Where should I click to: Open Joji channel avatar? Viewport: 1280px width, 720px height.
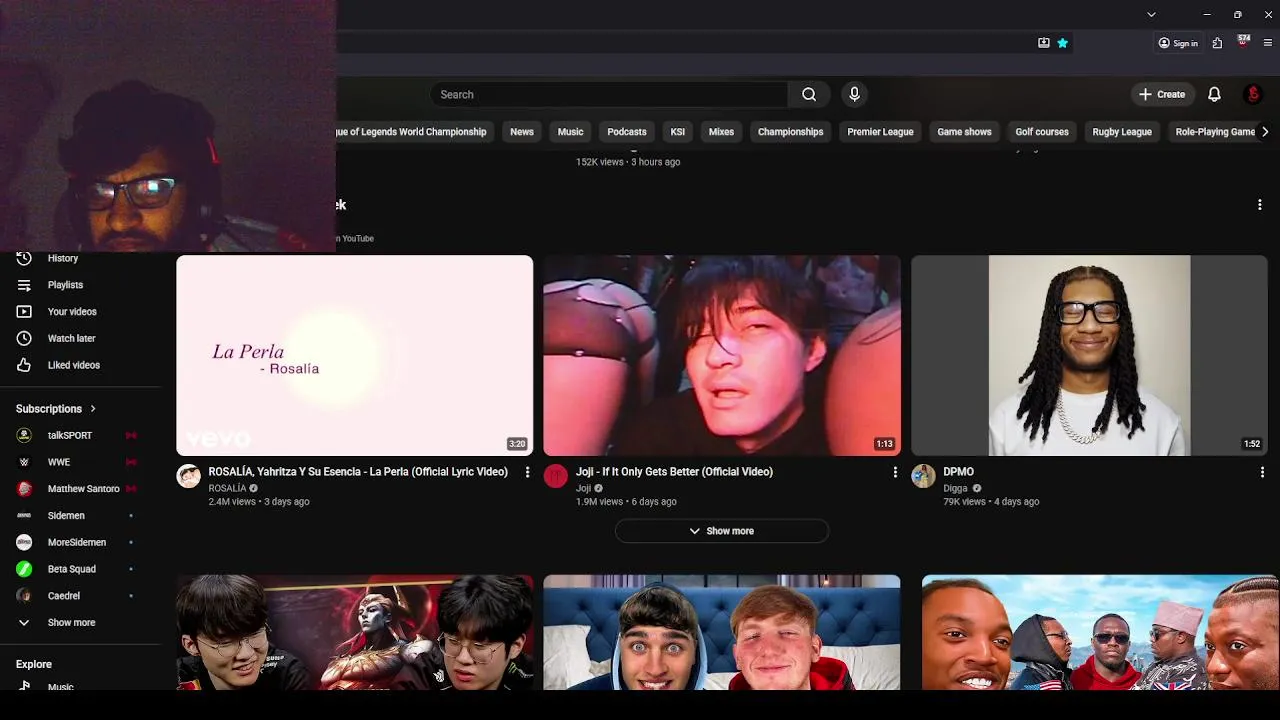coord(556,476)
